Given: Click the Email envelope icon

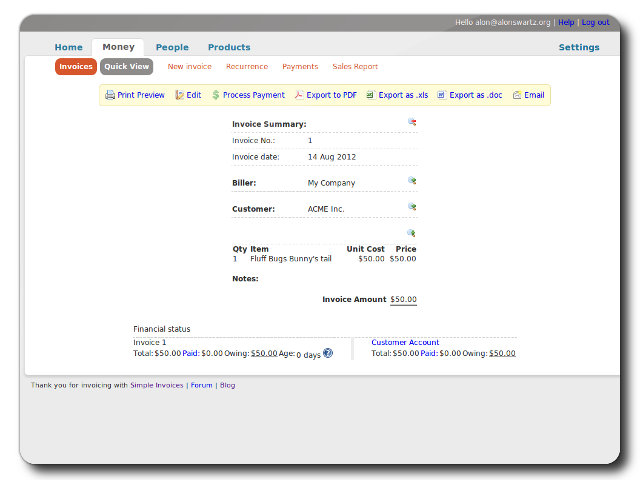Looking at the screenshot, I should 517,95.
